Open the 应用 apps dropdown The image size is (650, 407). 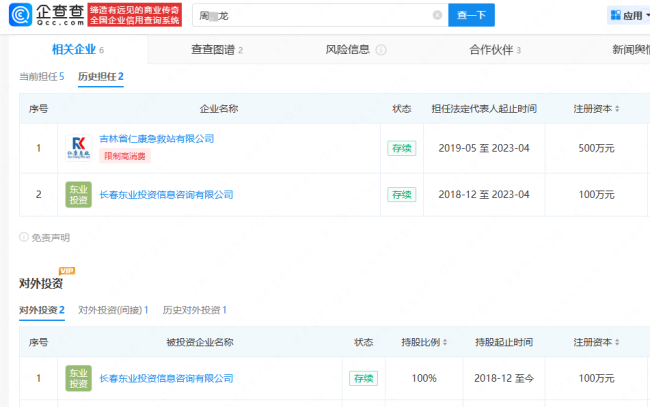629,15
